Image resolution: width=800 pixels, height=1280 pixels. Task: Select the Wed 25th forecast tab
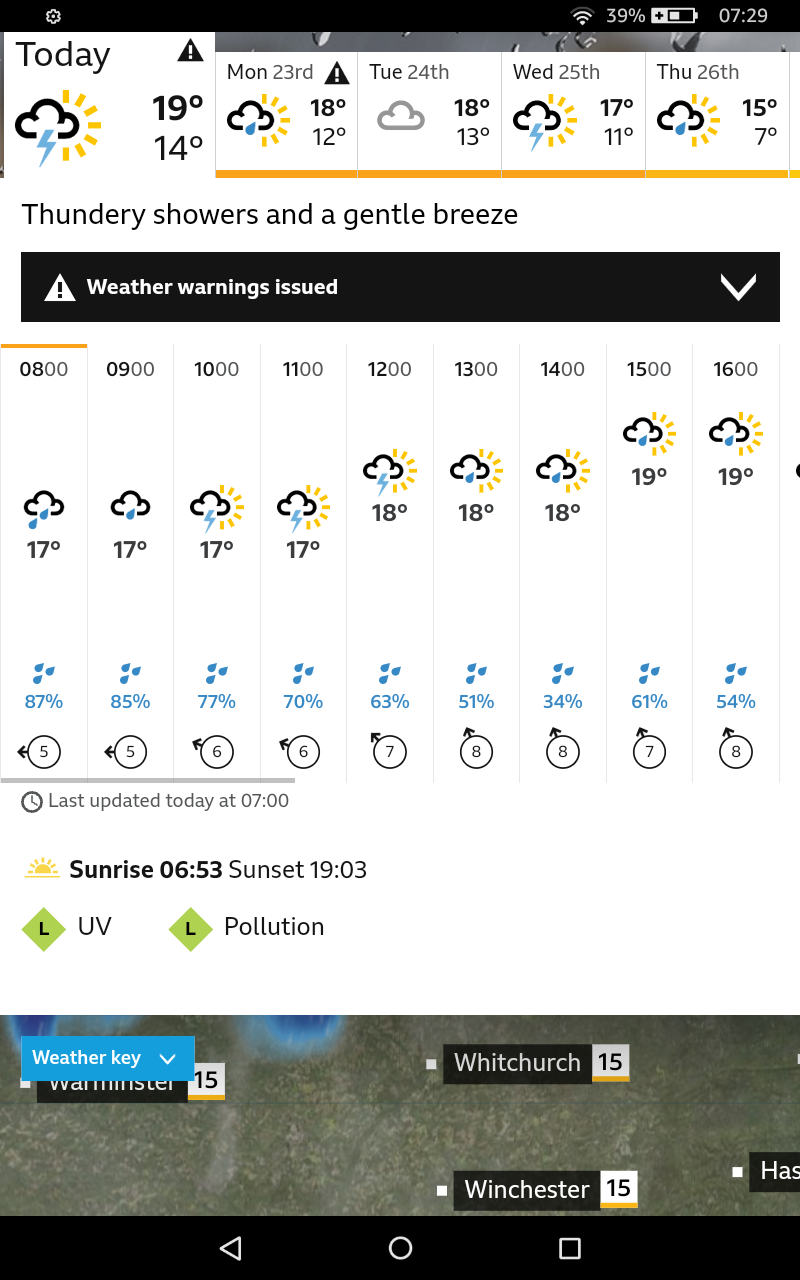click(573, 112)
